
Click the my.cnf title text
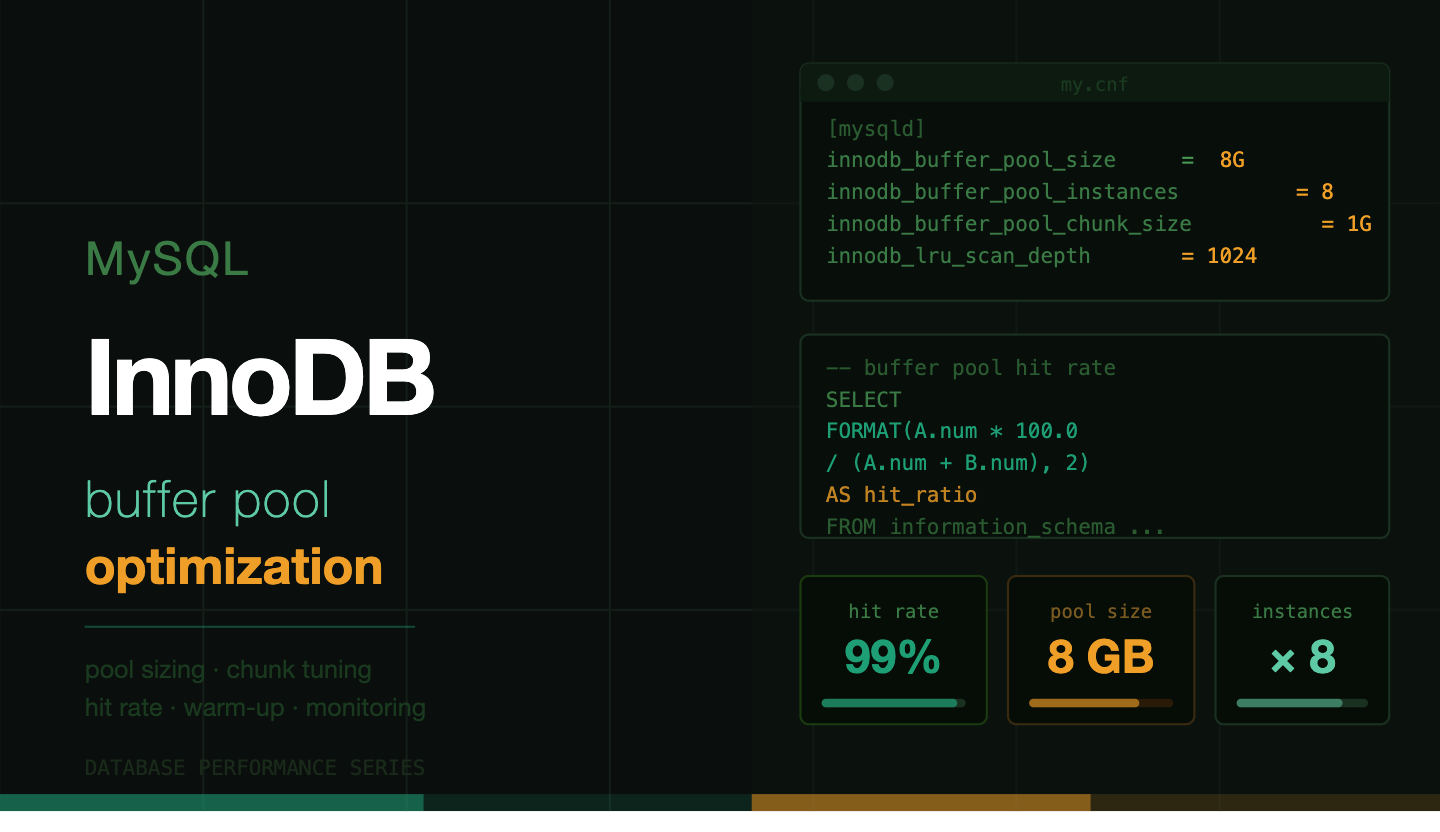coord(1094,84)
